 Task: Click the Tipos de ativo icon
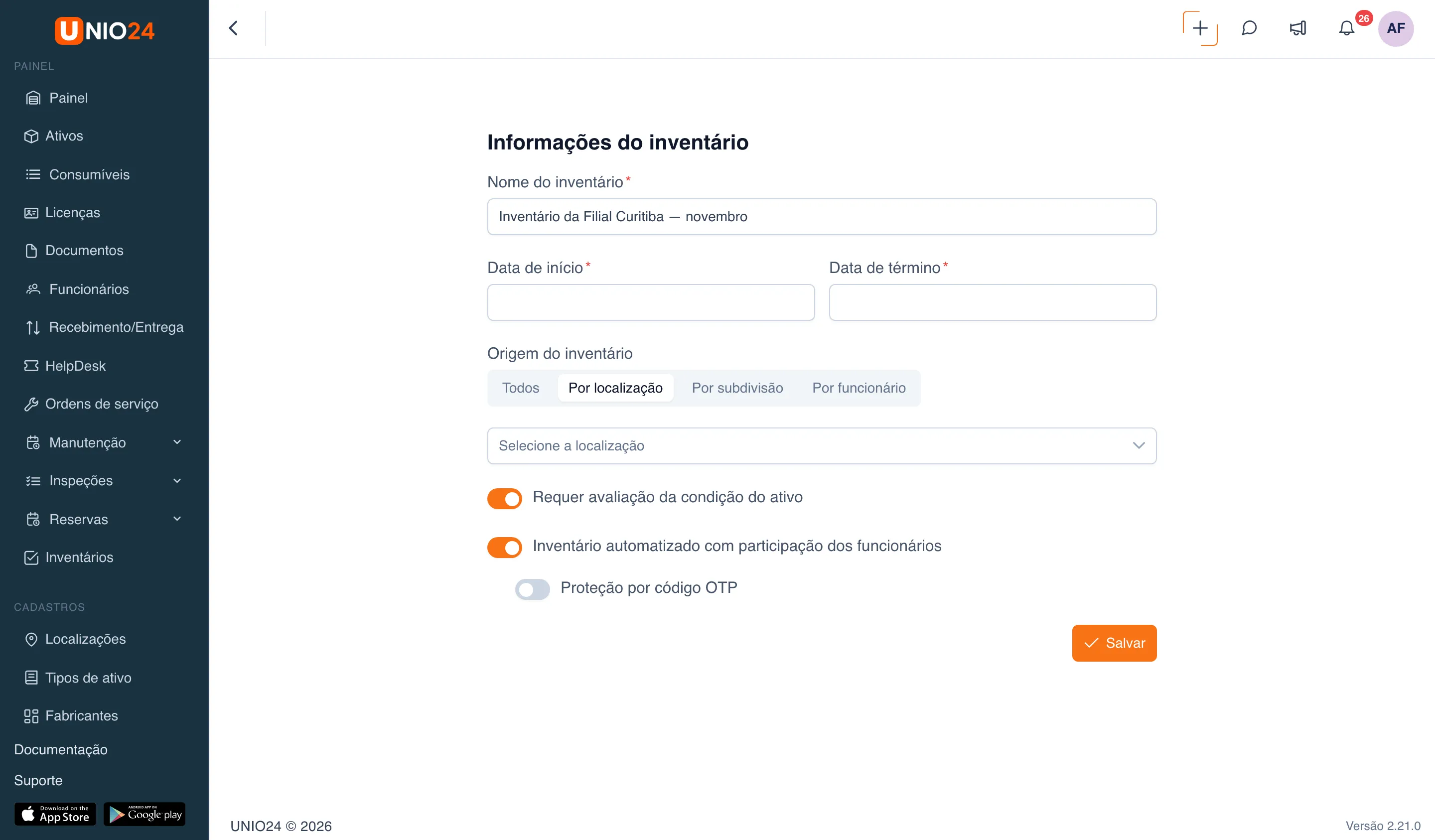[x=31, y=678]
